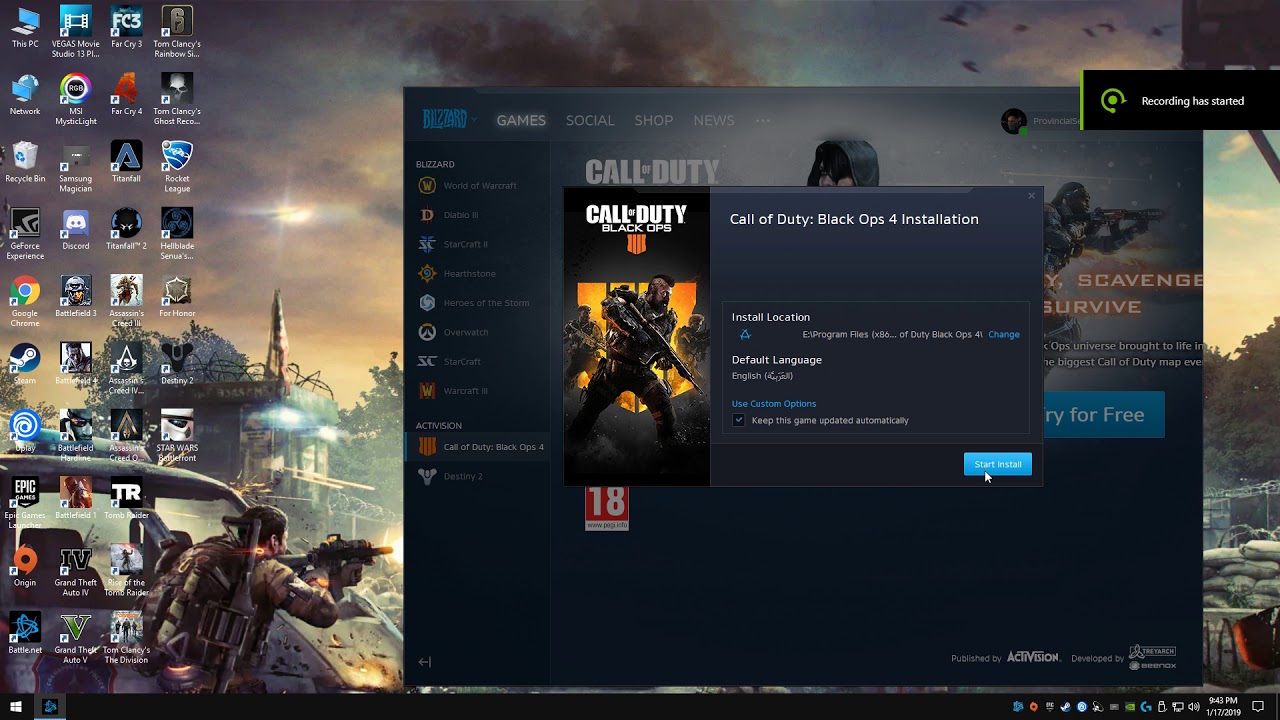Open Rocket League desktop shortcut
The image size is (1280, 720).
click(x=177, y=167)
